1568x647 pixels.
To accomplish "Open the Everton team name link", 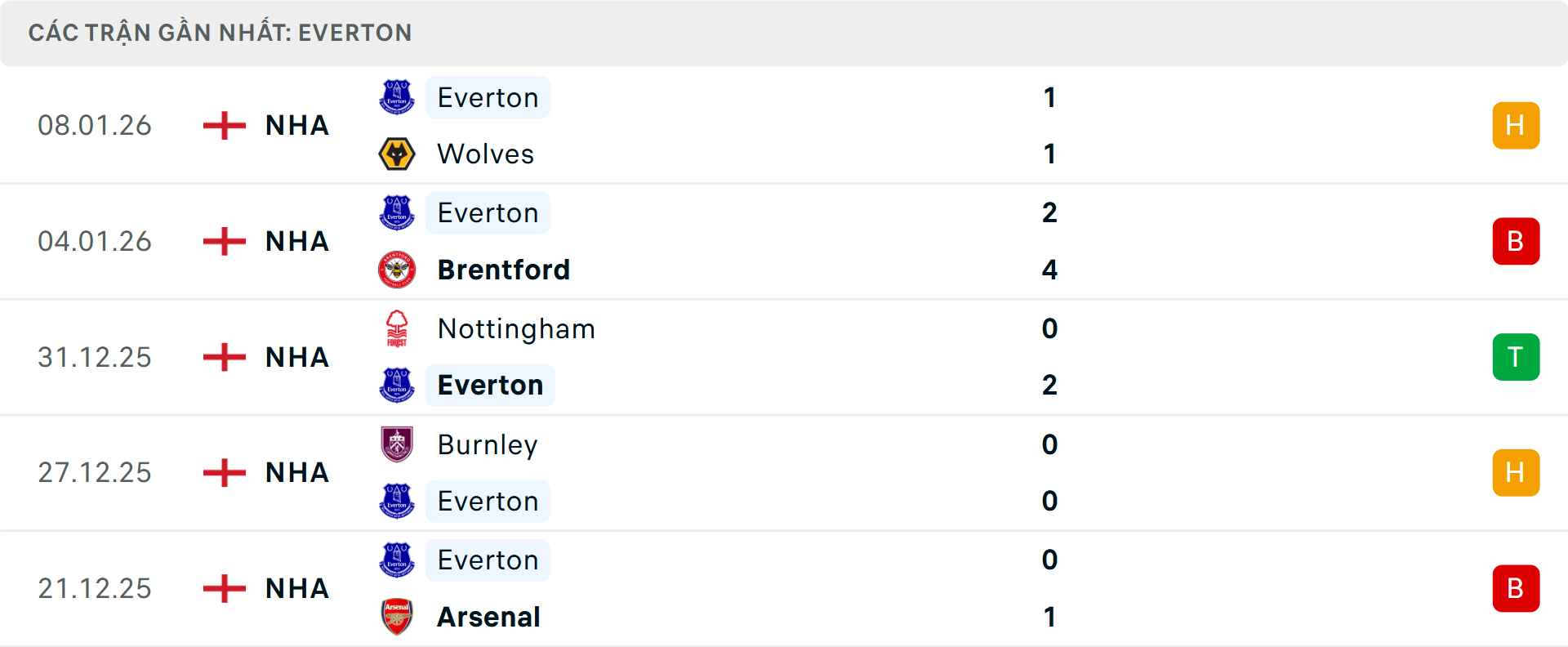I will (x=488, y=97).
